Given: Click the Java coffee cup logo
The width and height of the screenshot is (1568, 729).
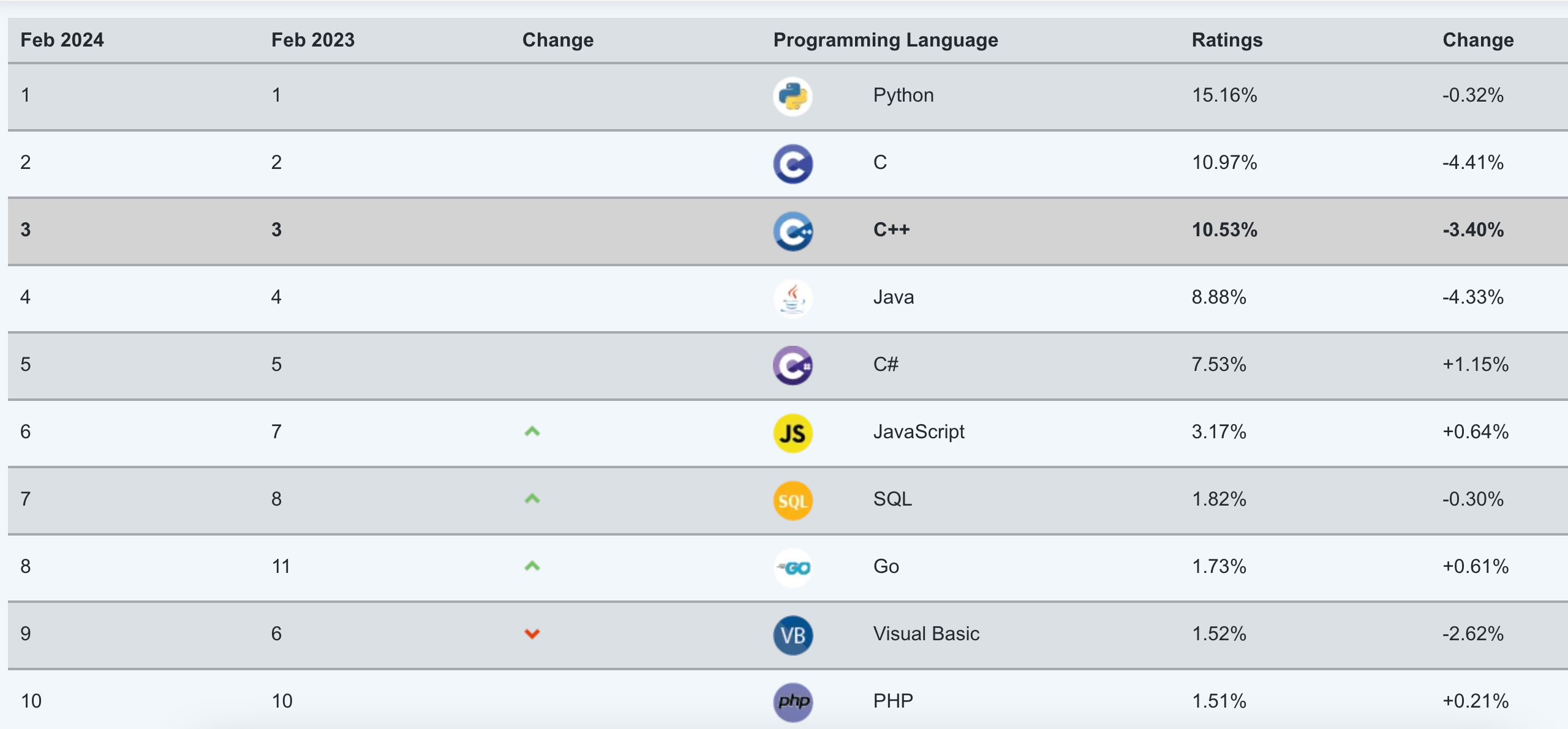Looking at the screenshot, I should (793, 297).
